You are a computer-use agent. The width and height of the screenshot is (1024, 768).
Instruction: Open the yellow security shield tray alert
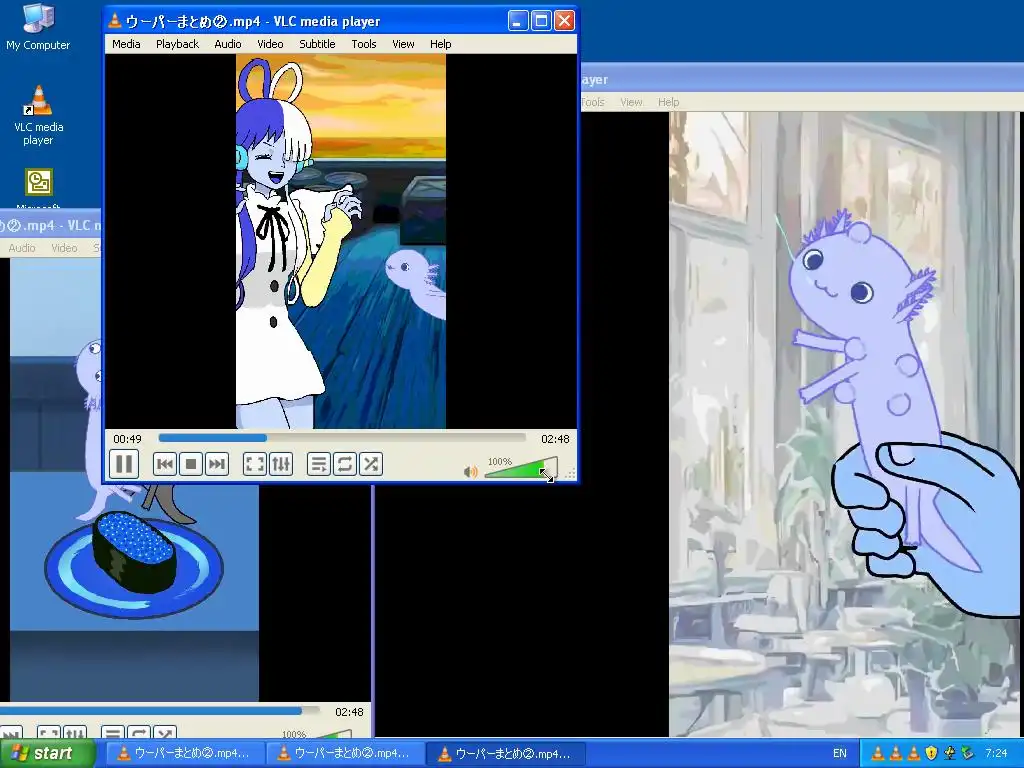pos(931,754)
